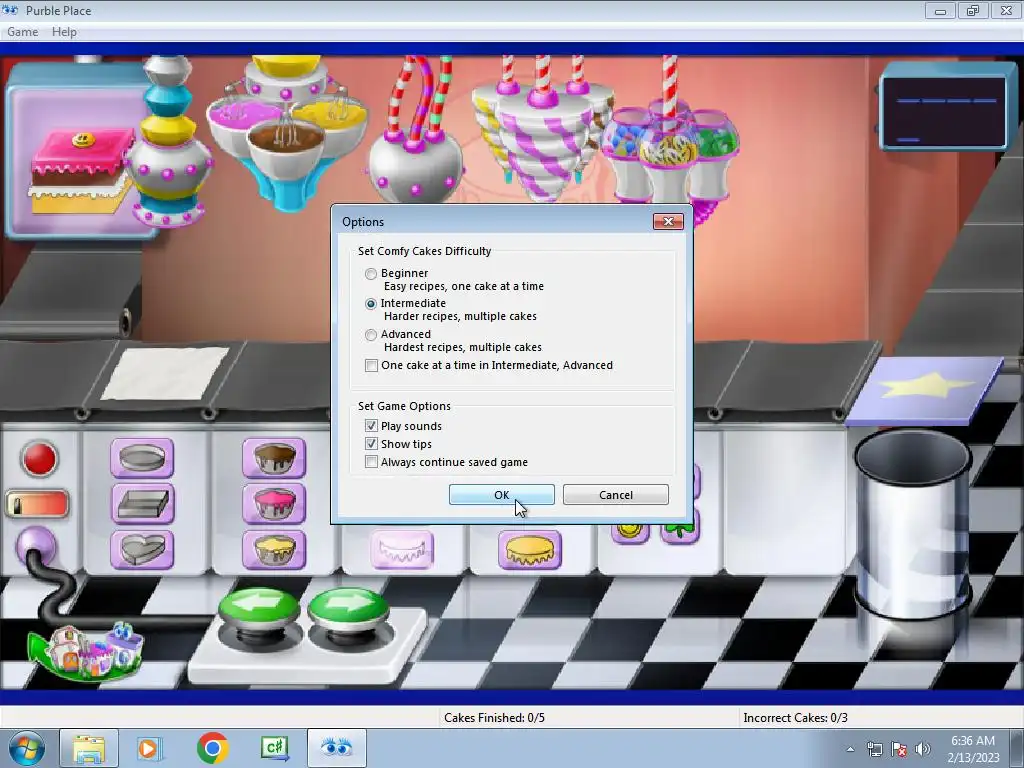Pick the yellow frosting topping button
The height and width of the screenshot is (768, 1024).
pyautogui.click(x=530, y=549)
